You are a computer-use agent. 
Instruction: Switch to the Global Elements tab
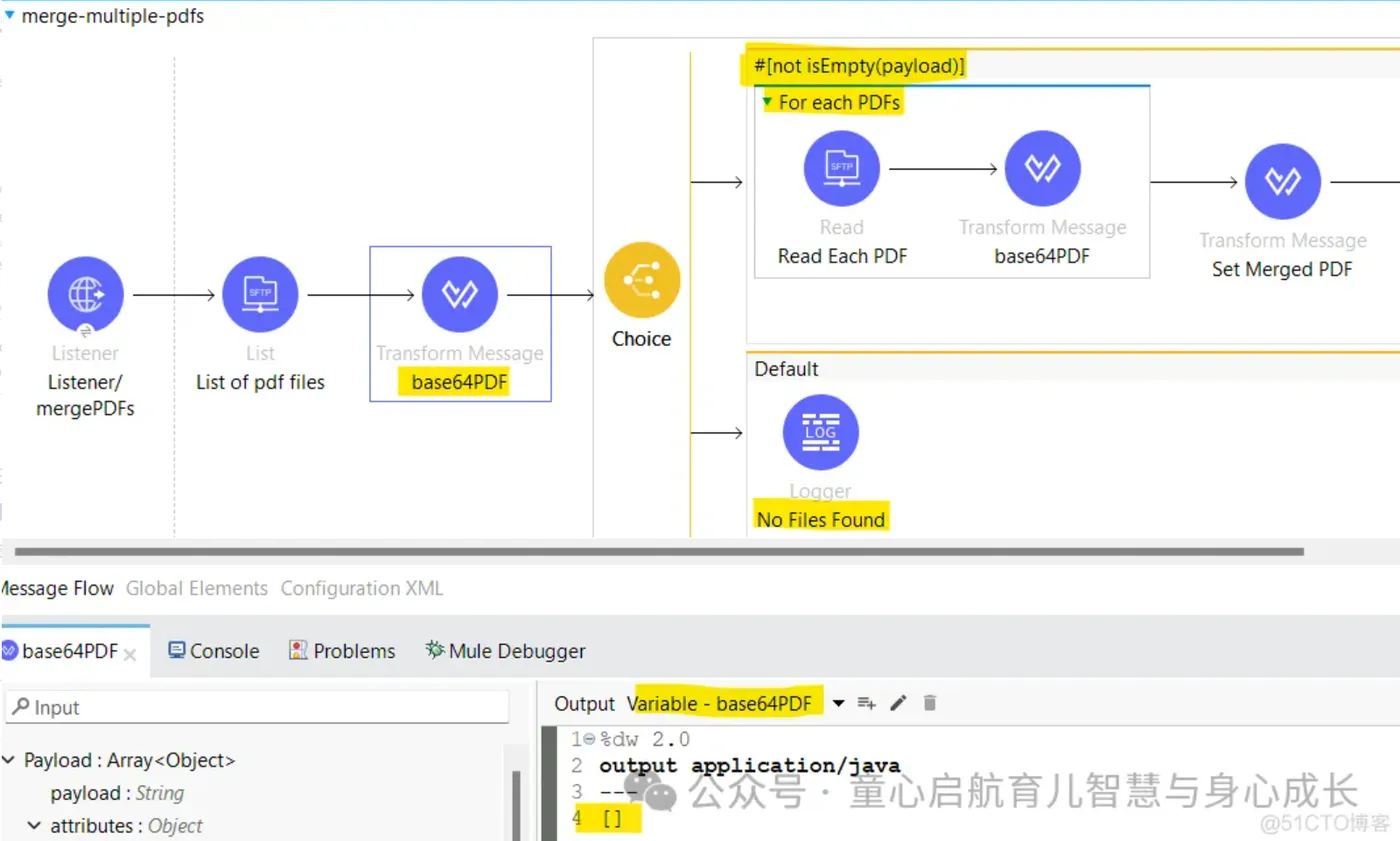pyautogui.click(x=197, y=588)
